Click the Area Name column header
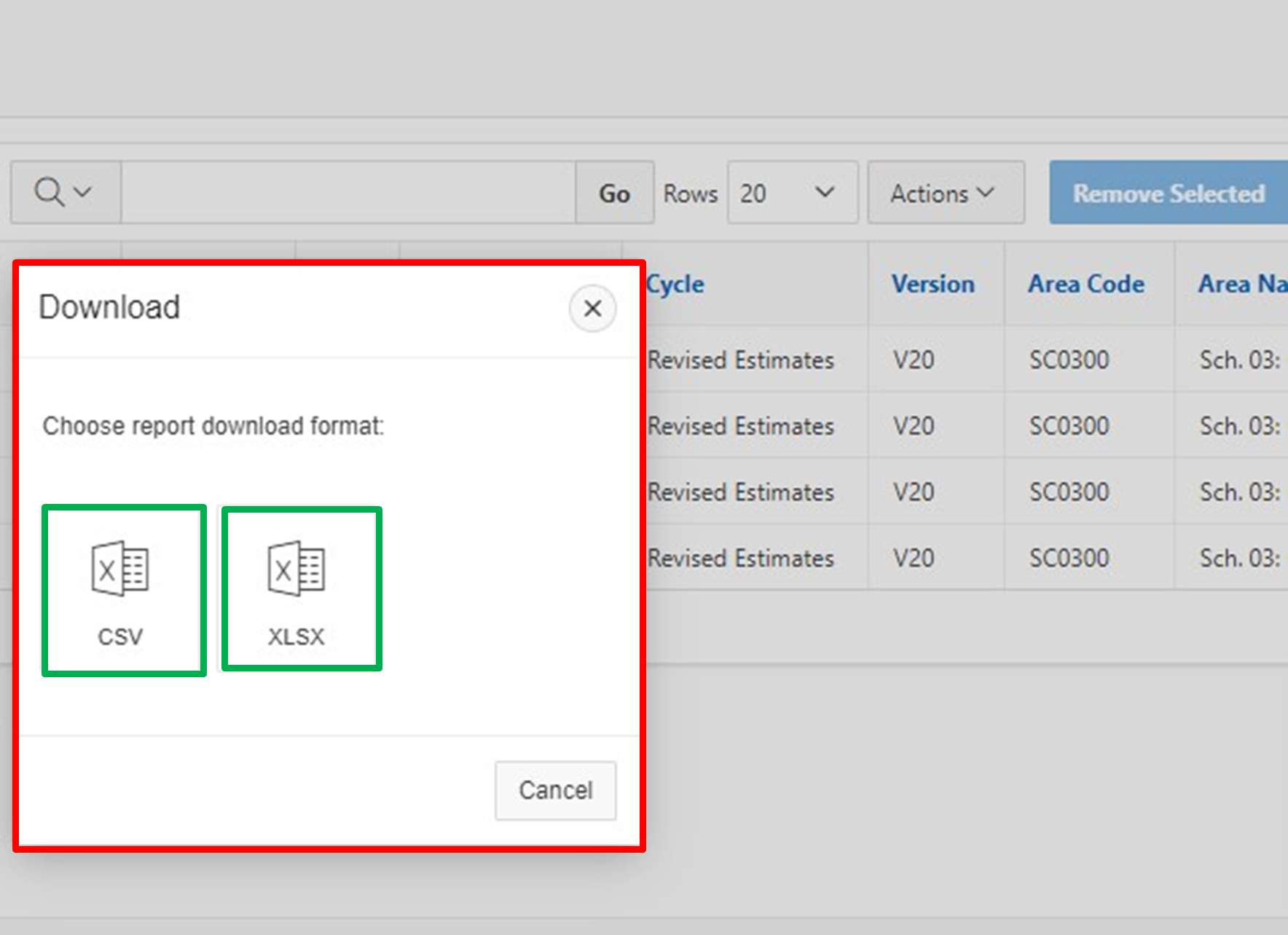The height and width of the screenshot is (935, 1288). click(1241, 284)
